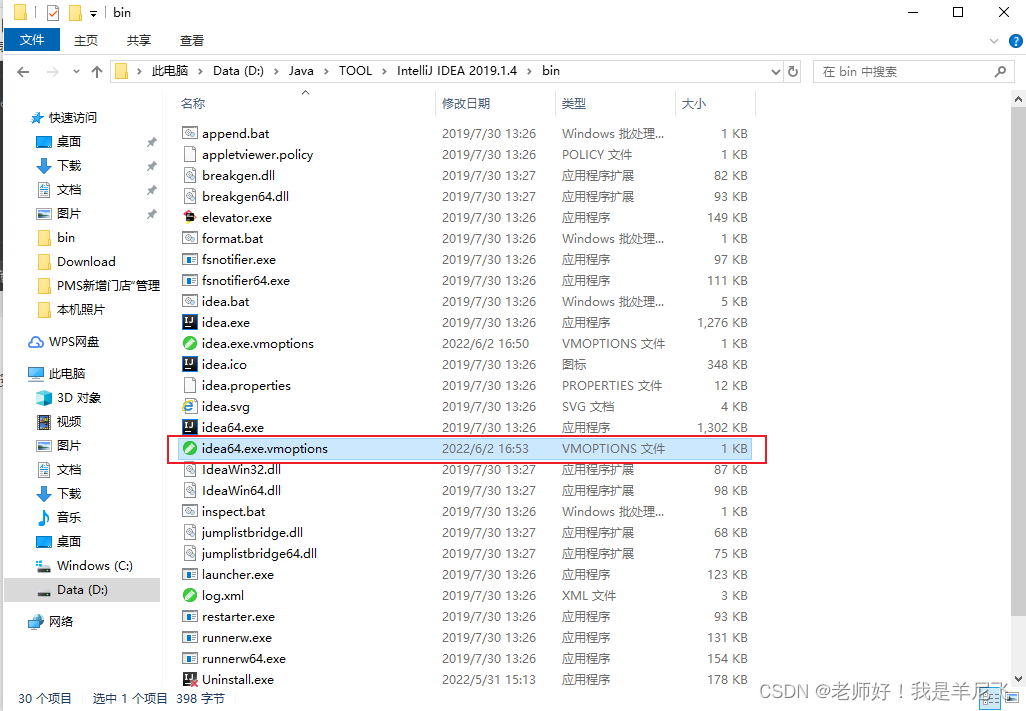
Task: Open Download folder in quick access
Action: [x=77, y=262]
